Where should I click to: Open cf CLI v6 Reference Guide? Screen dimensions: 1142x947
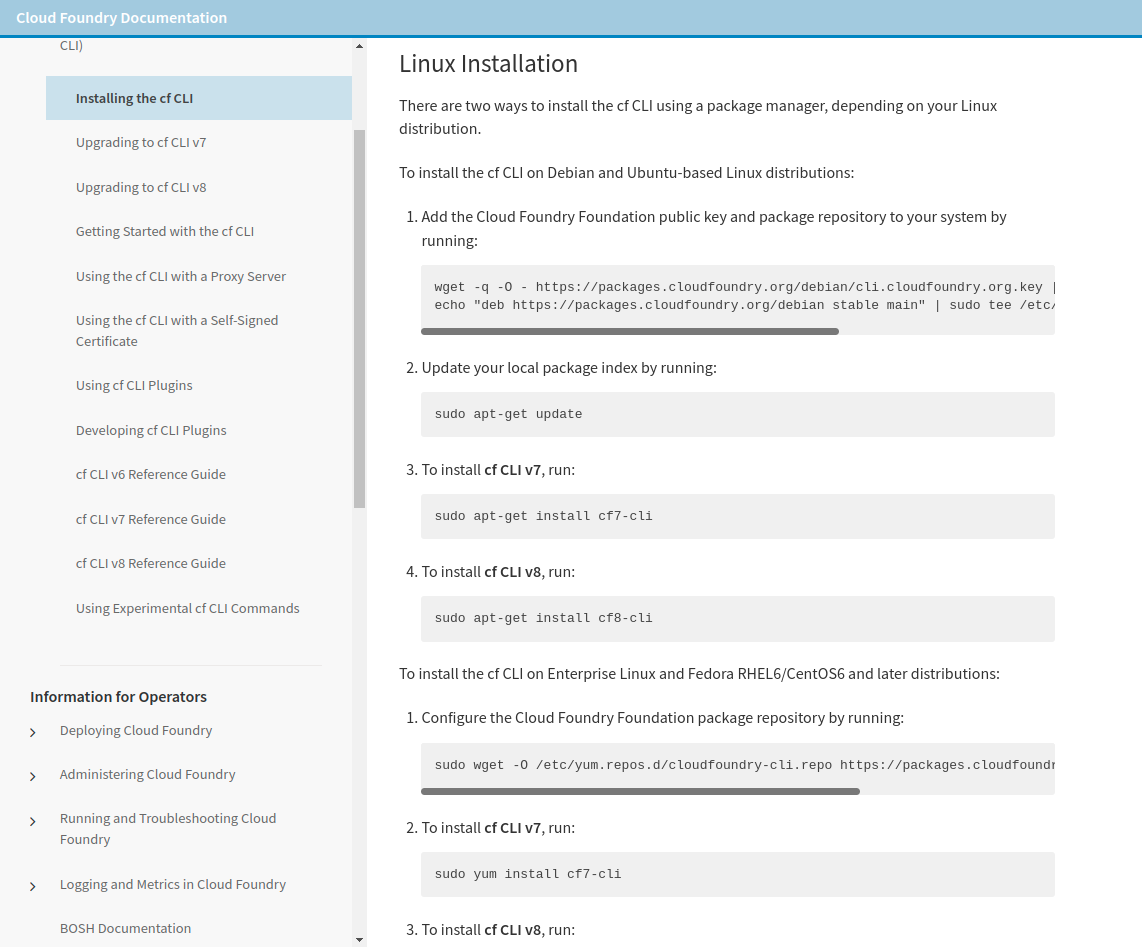151,474
